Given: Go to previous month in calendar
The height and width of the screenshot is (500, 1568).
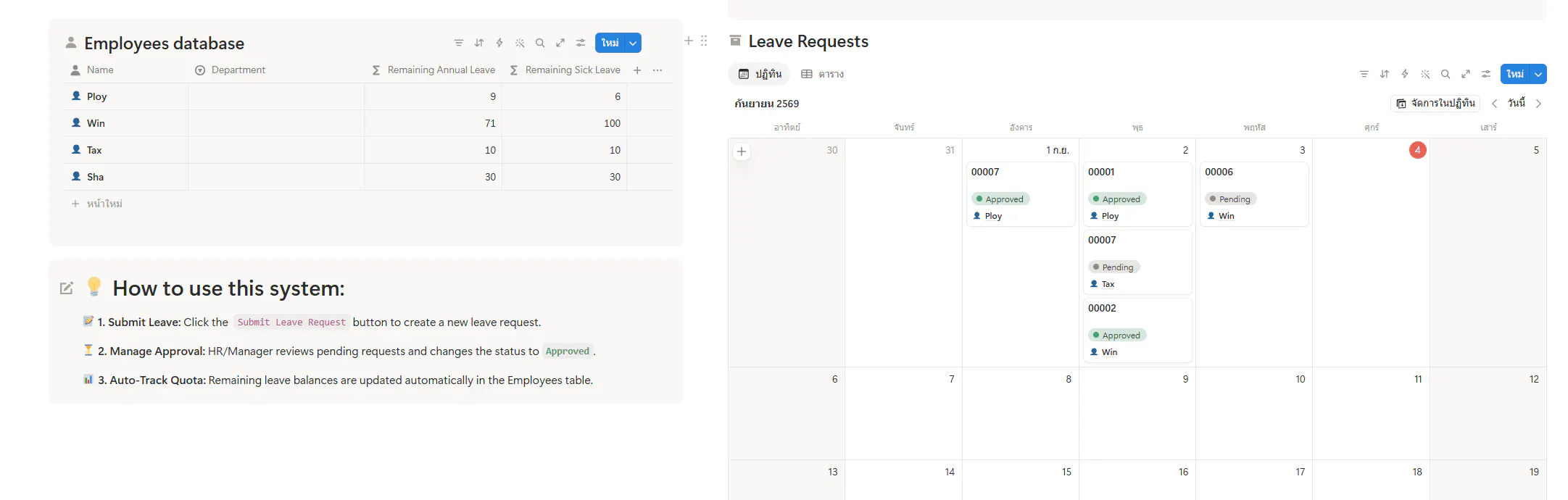Looking at the screenshot, I should coord(1494,104).
